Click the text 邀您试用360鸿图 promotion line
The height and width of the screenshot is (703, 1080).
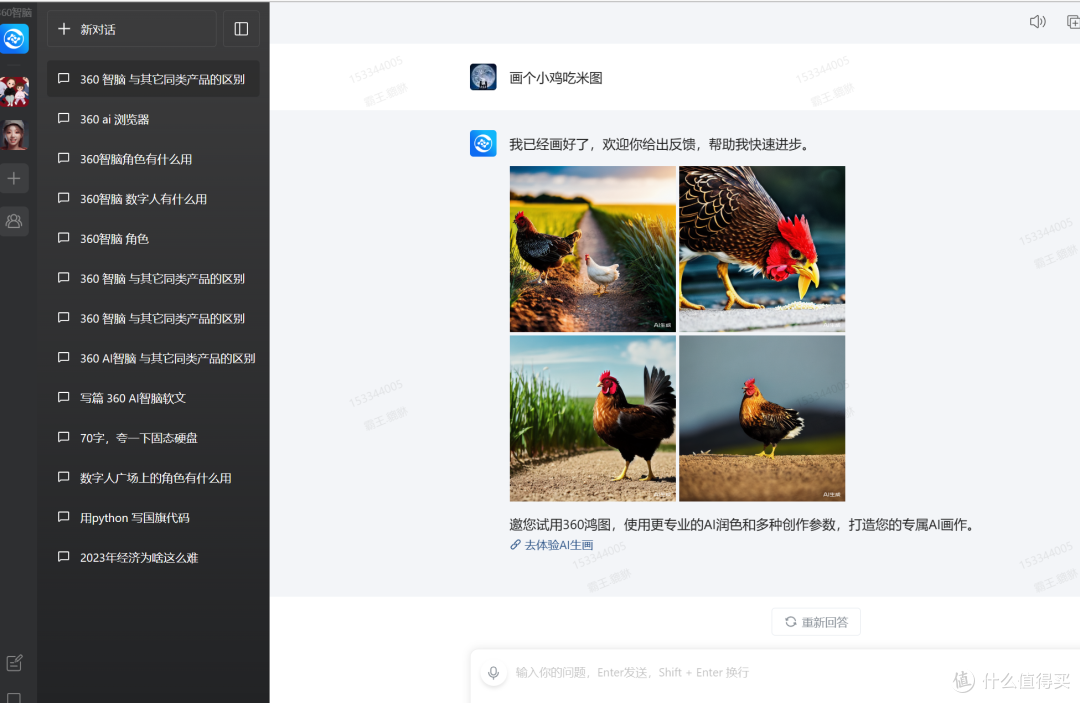coord(742,525)
